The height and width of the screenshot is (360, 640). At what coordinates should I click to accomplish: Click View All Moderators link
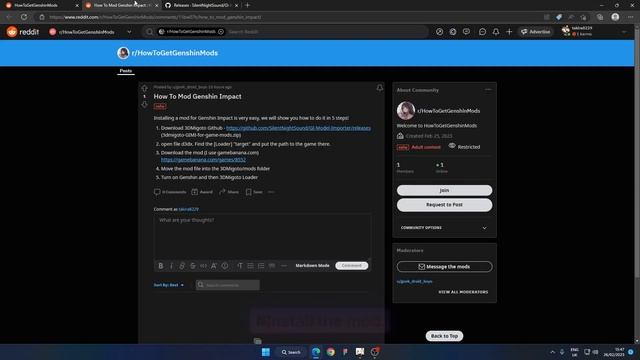tap(463, 292)
